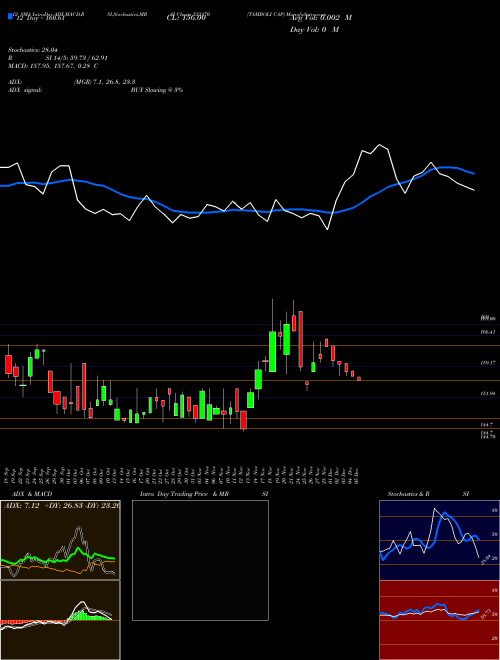This screenshot has height=660, width=500.
Task: Open the ADX indicator mini chart
Action: point(60,540)
